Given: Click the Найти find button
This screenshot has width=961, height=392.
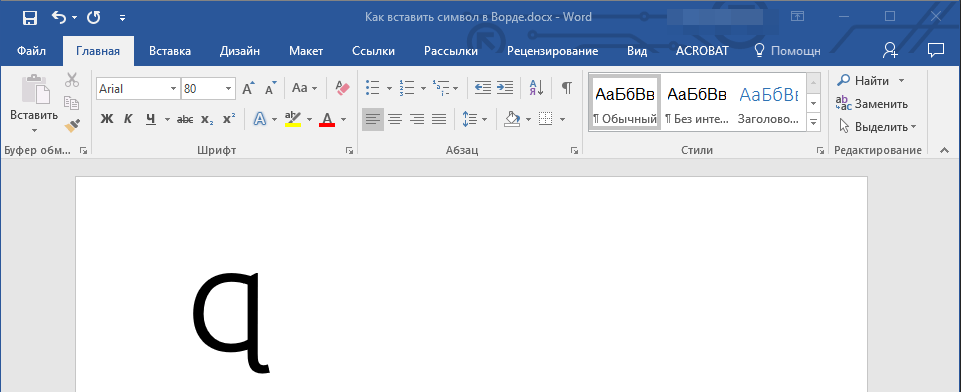Looking at the screenshot, I should pos(872,81).
